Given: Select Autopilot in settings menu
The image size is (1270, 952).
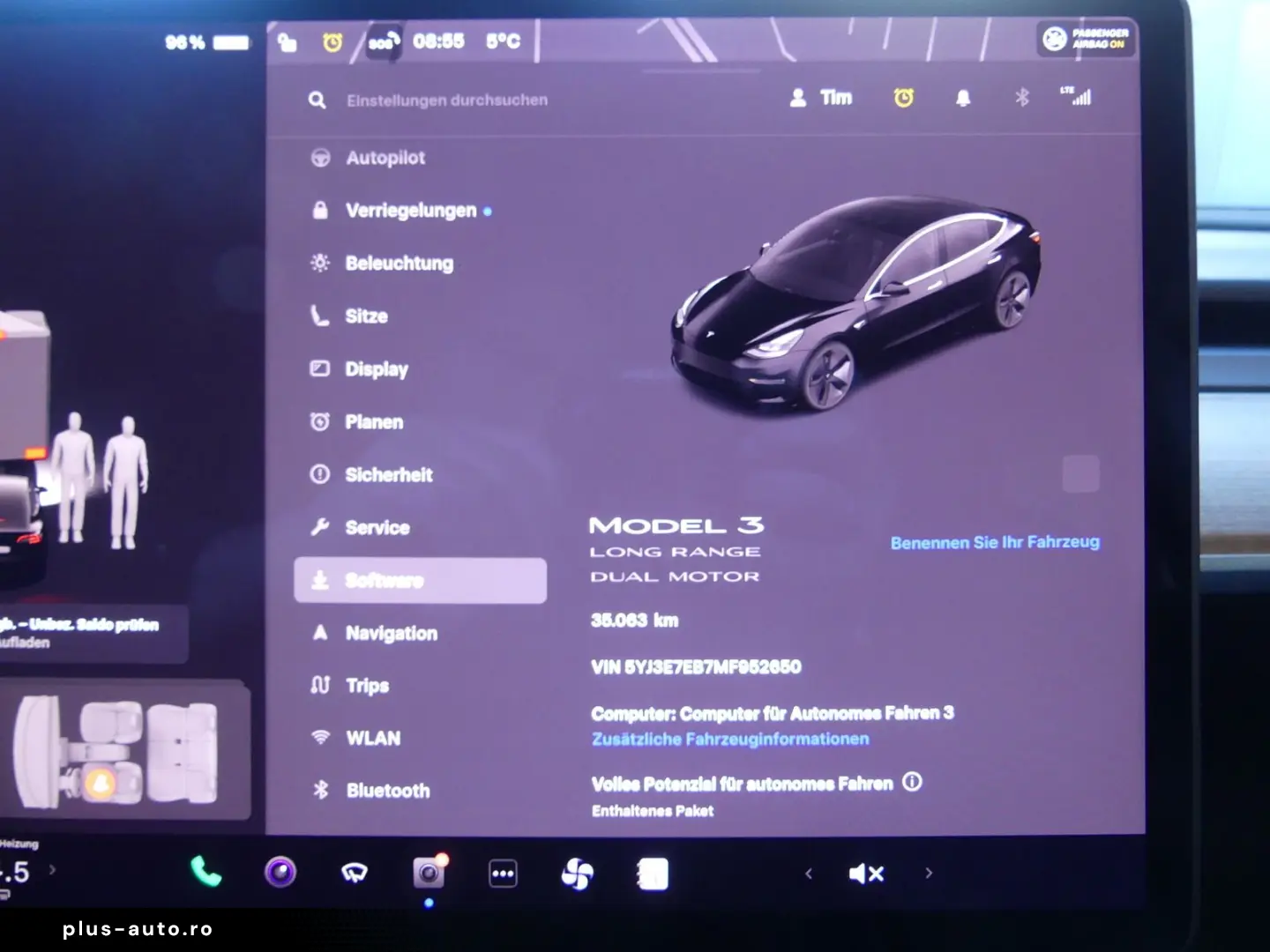Looking at the screenshot, I should click(385, 158).
